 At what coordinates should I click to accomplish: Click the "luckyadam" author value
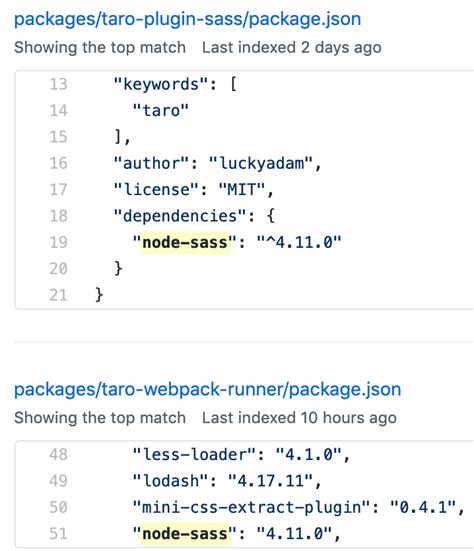261,163
